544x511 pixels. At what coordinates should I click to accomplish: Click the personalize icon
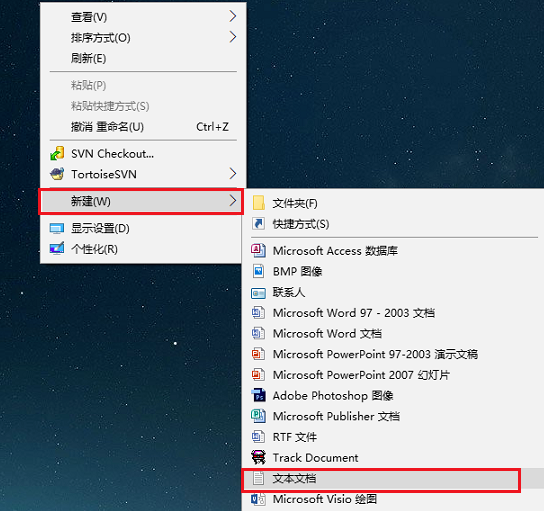[x=57, y=249]
